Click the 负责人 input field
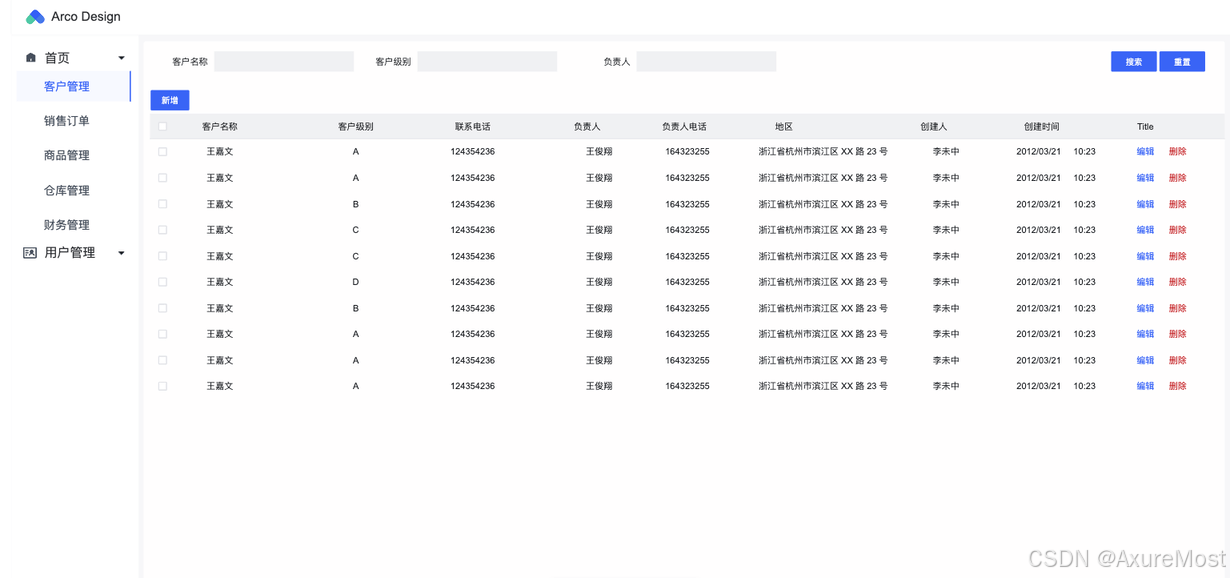This screenshot has width=1230, height=578. (x=707, y=61)
